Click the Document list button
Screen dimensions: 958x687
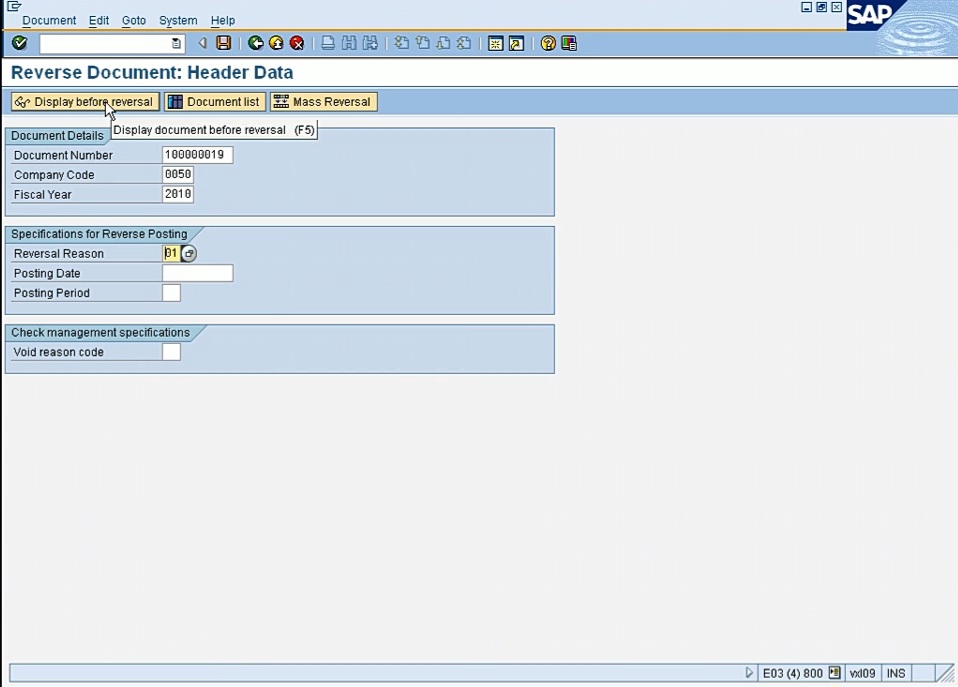[214, 101]
